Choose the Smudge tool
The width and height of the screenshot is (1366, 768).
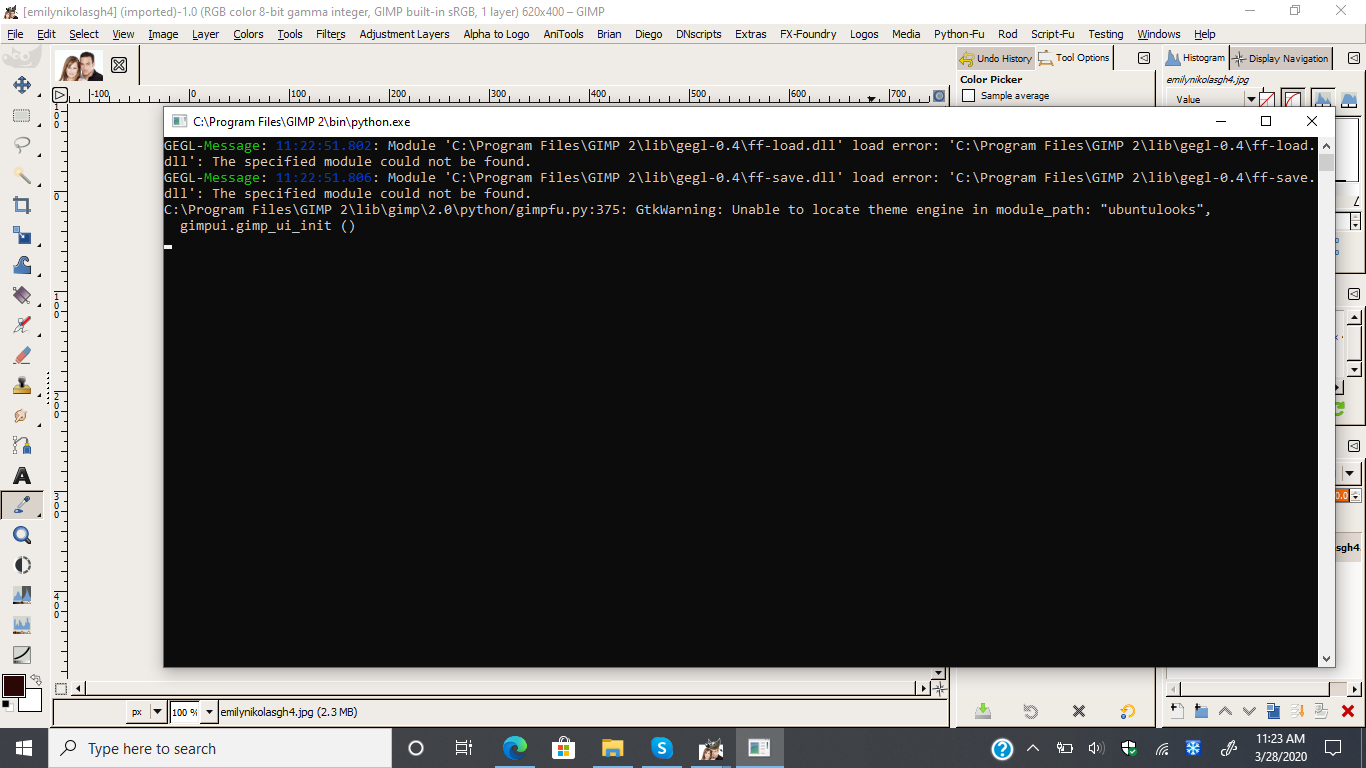[21, 415]
